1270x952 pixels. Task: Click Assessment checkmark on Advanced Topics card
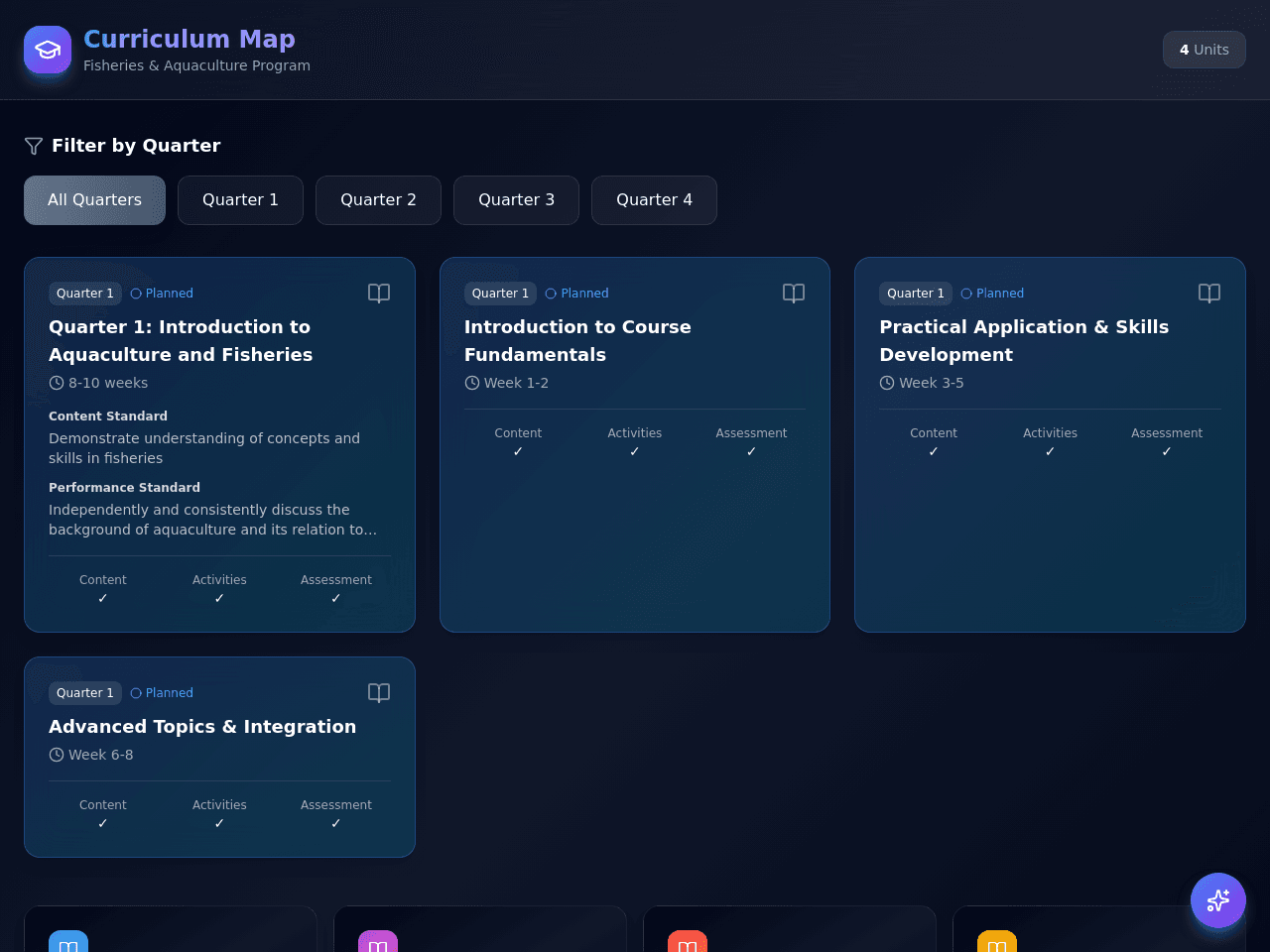click(336, 823)
